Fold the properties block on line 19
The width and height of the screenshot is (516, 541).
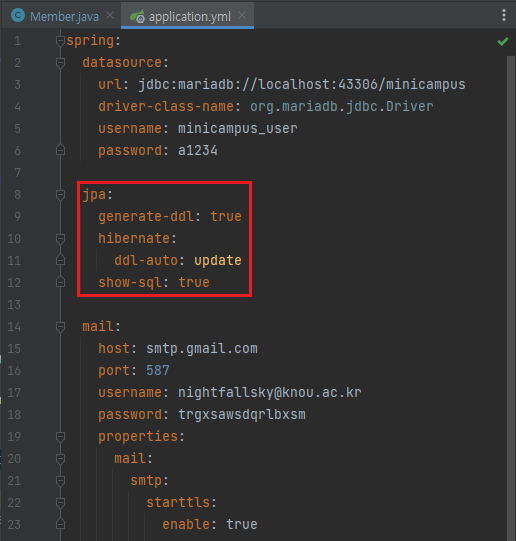(x=60, y=437)
